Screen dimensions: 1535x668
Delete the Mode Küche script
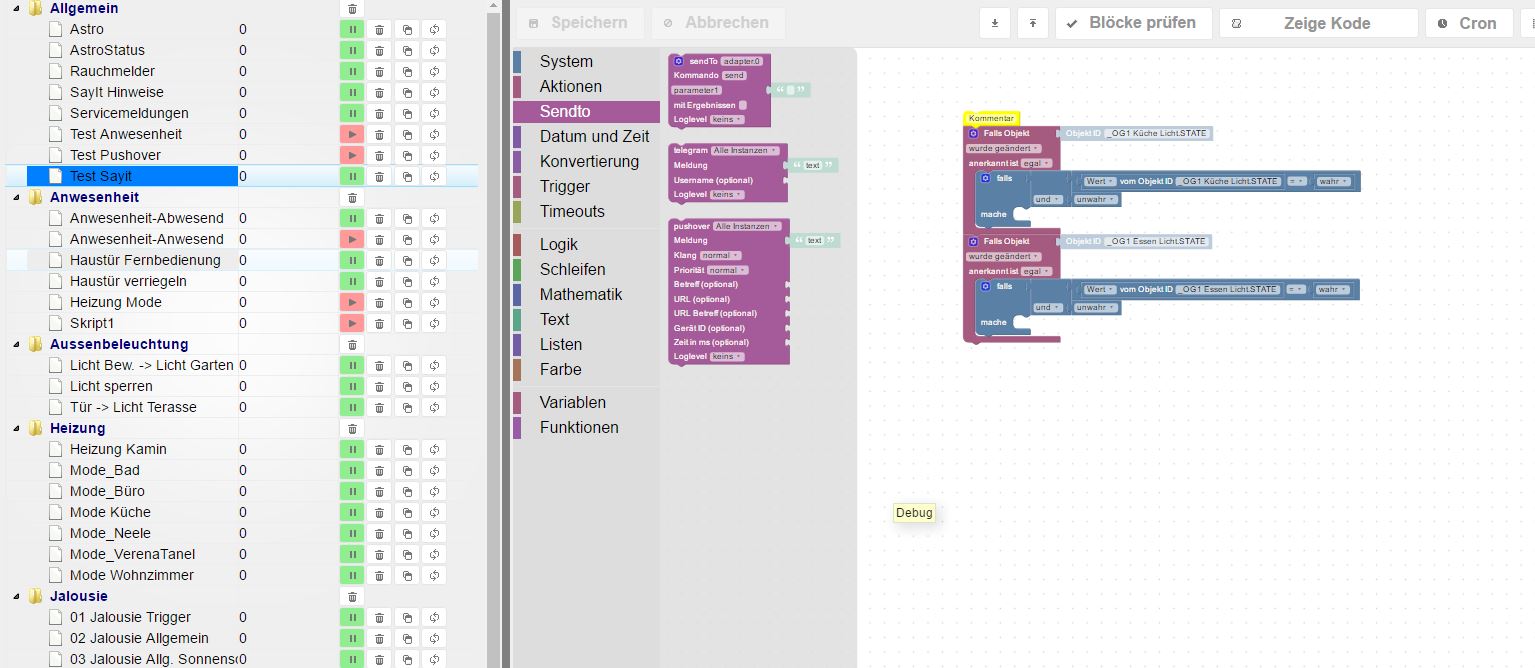click(379, 512)
